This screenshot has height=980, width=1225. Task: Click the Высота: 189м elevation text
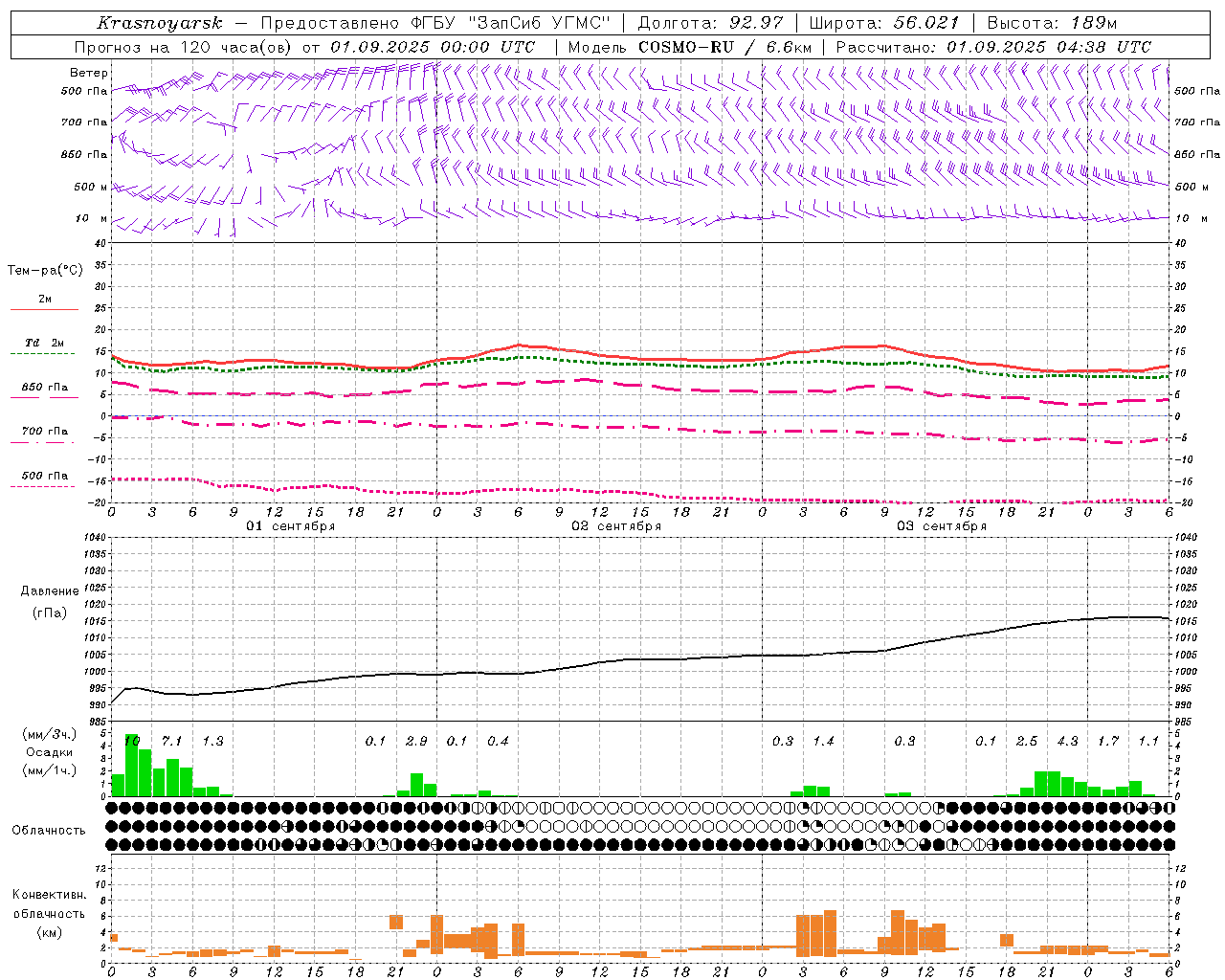[1052, 23]
